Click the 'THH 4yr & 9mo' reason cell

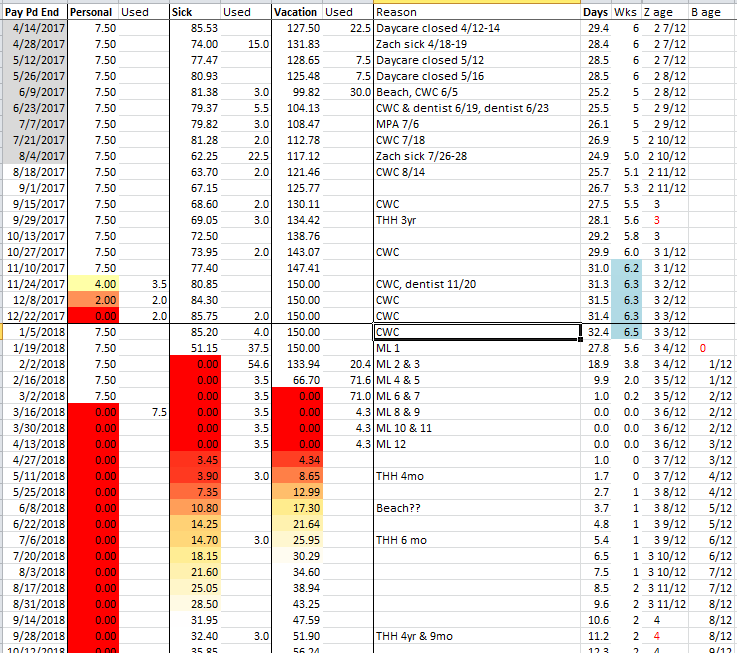pyautogui.click(x=477, y=636)
